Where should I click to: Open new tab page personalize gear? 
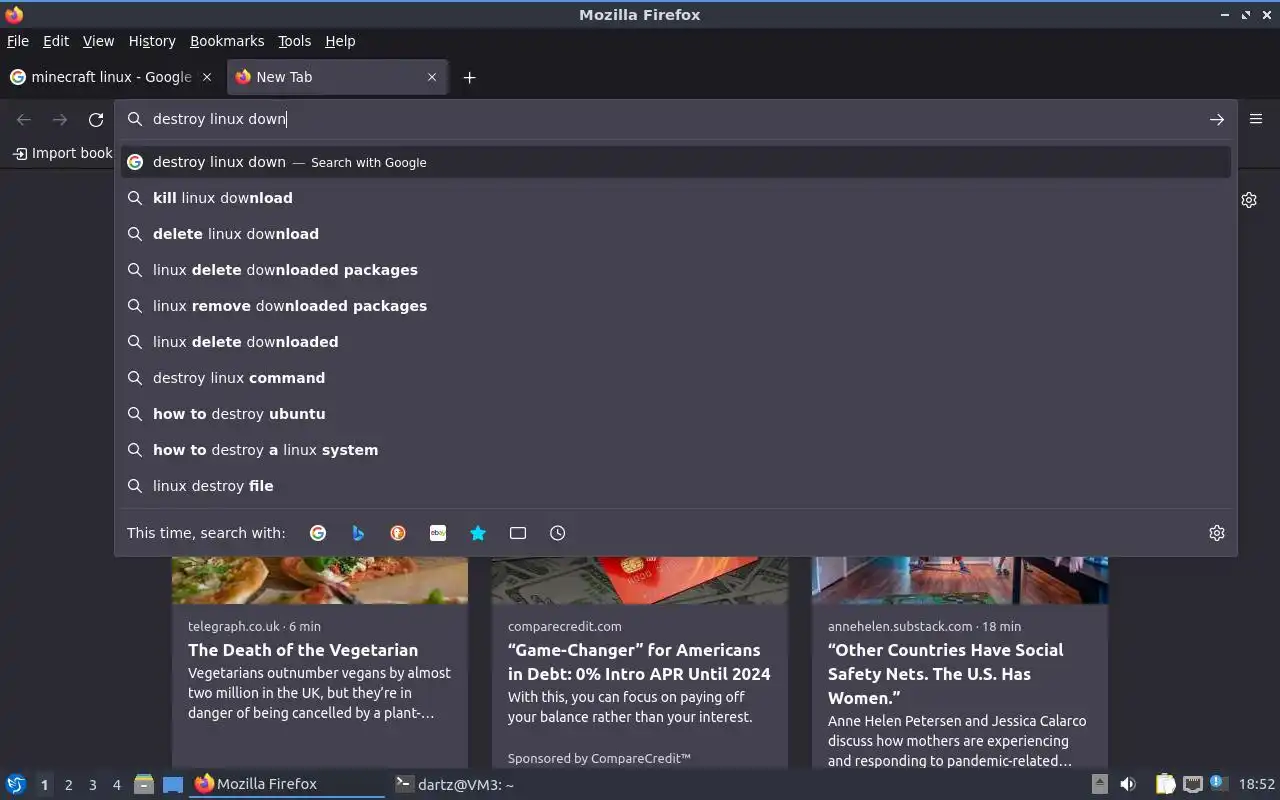click(1249, 200)
